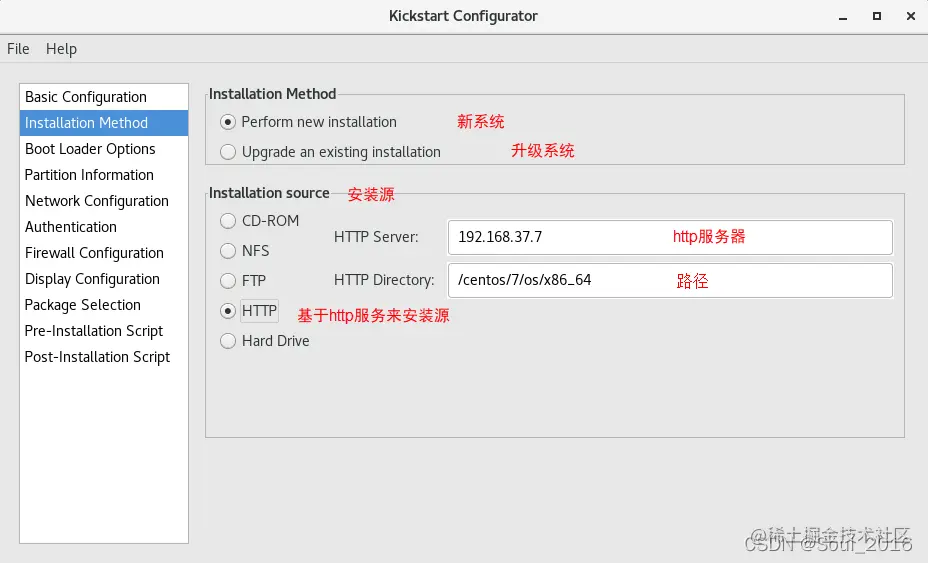Maximize the Kickstart Configurator window
This screenshot has height=563, width=928.
pos(877,17)
